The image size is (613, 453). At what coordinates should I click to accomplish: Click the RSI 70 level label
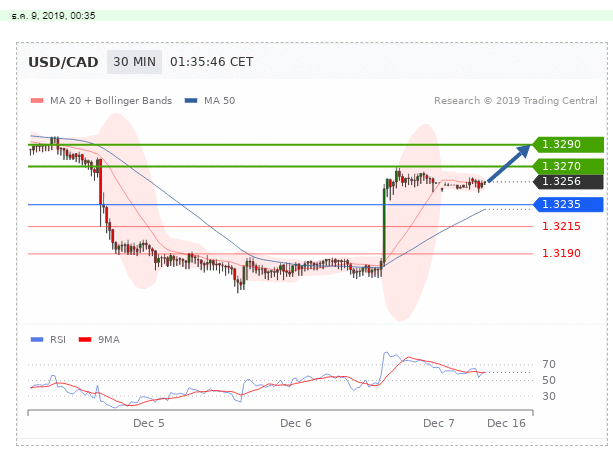click(549, 364)
